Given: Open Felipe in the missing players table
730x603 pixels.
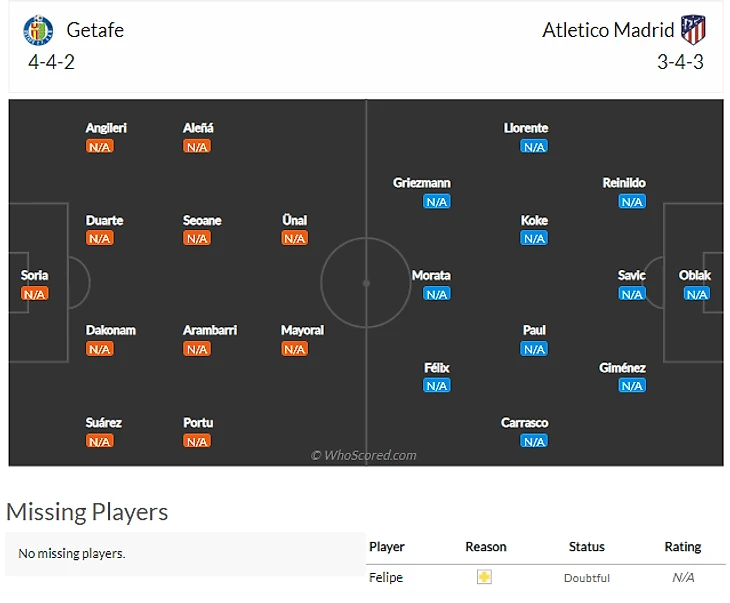Looking at the screenshot, I should pos(385,577).
